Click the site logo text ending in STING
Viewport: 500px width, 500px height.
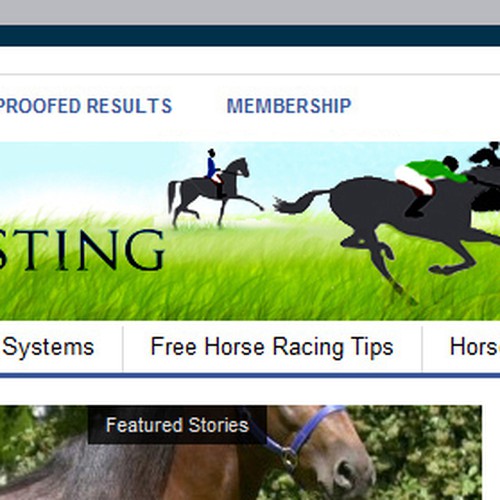pyautogui.click(x=82, y=250)
